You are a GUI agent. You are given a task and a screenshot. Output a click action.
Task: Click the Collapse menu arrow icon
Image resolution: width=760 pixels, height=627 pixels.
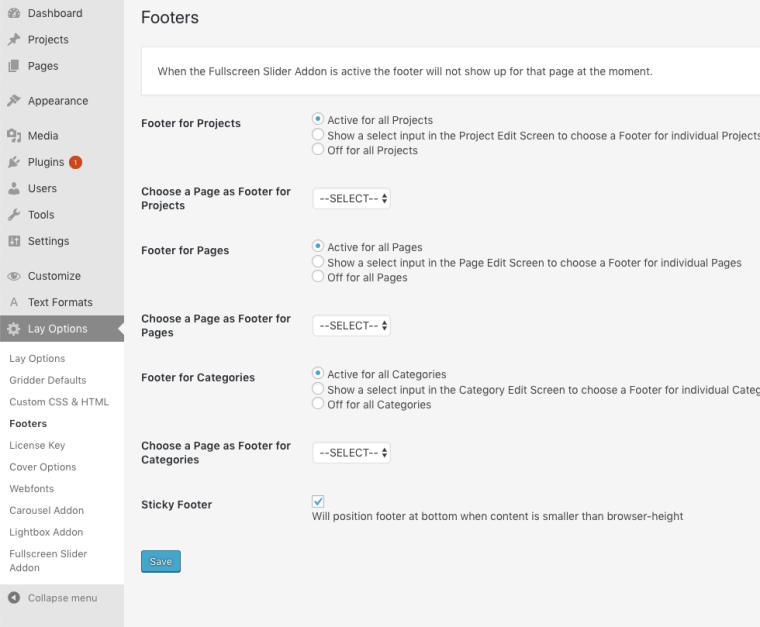pyautogui.click(x=14, y=598)
